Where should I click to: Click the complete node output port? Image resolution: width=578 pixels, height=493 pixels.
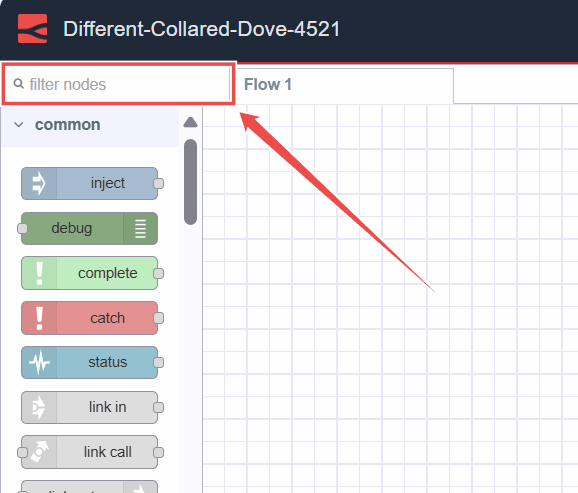click(x=159, y=273)
